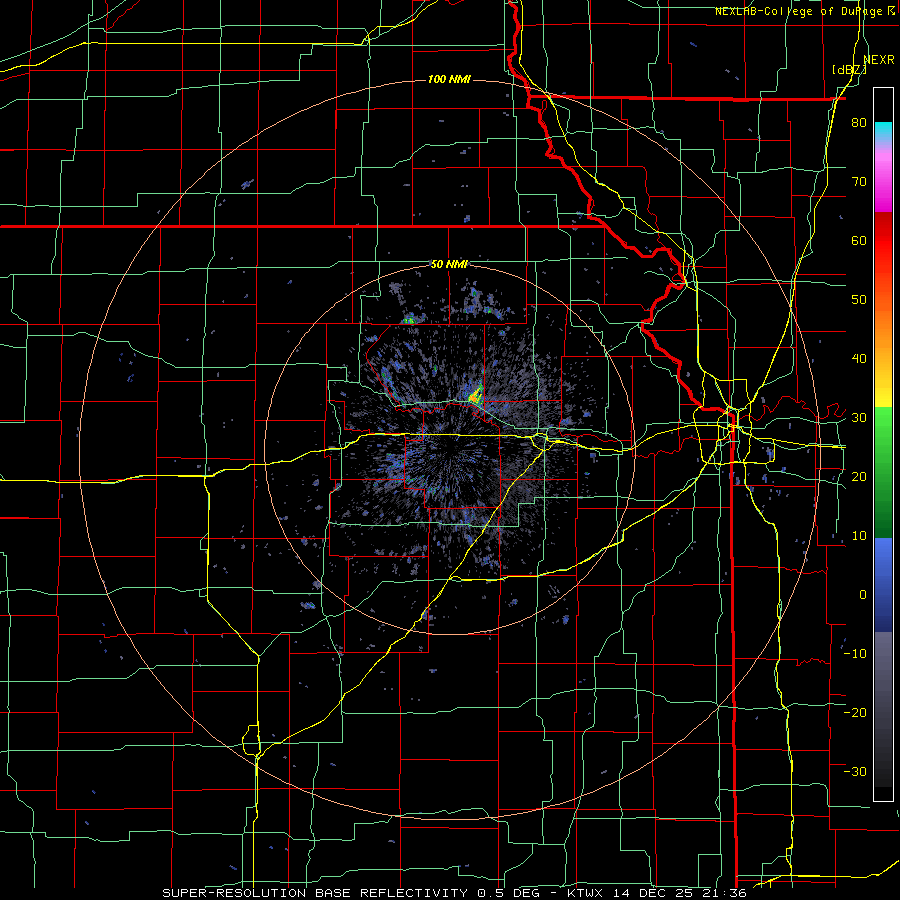Click the 50 NMI range ring label
The image size is (900, 900).
point(449,264)
